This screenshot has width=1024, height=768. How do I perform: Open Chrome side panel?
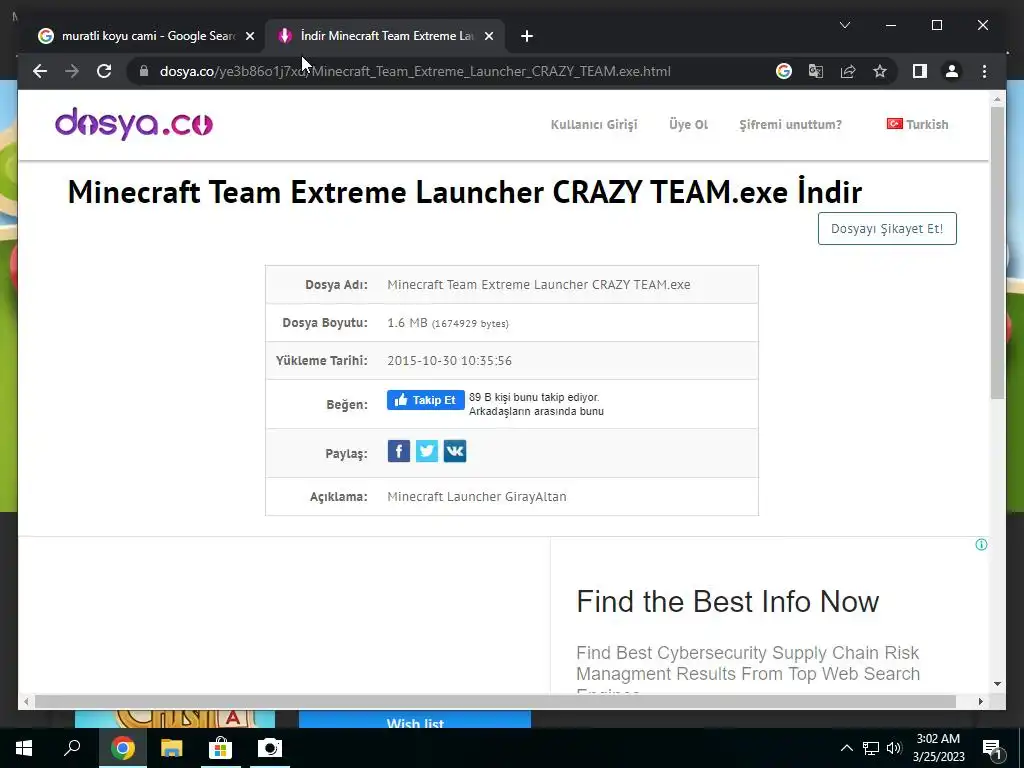coord(920,71)
